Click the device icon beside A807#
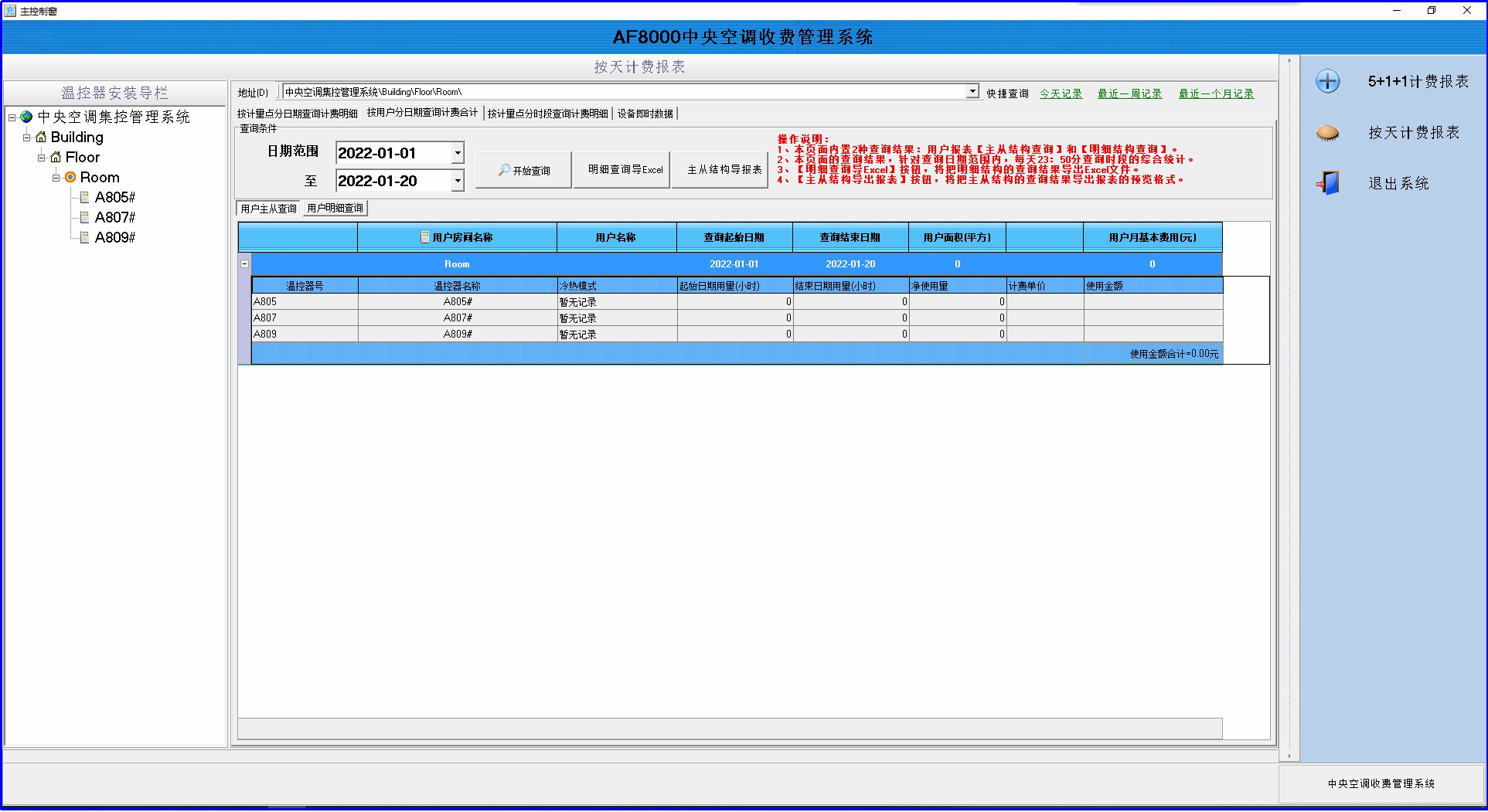This screenshot has width=1488, height=812. [85, 217]
